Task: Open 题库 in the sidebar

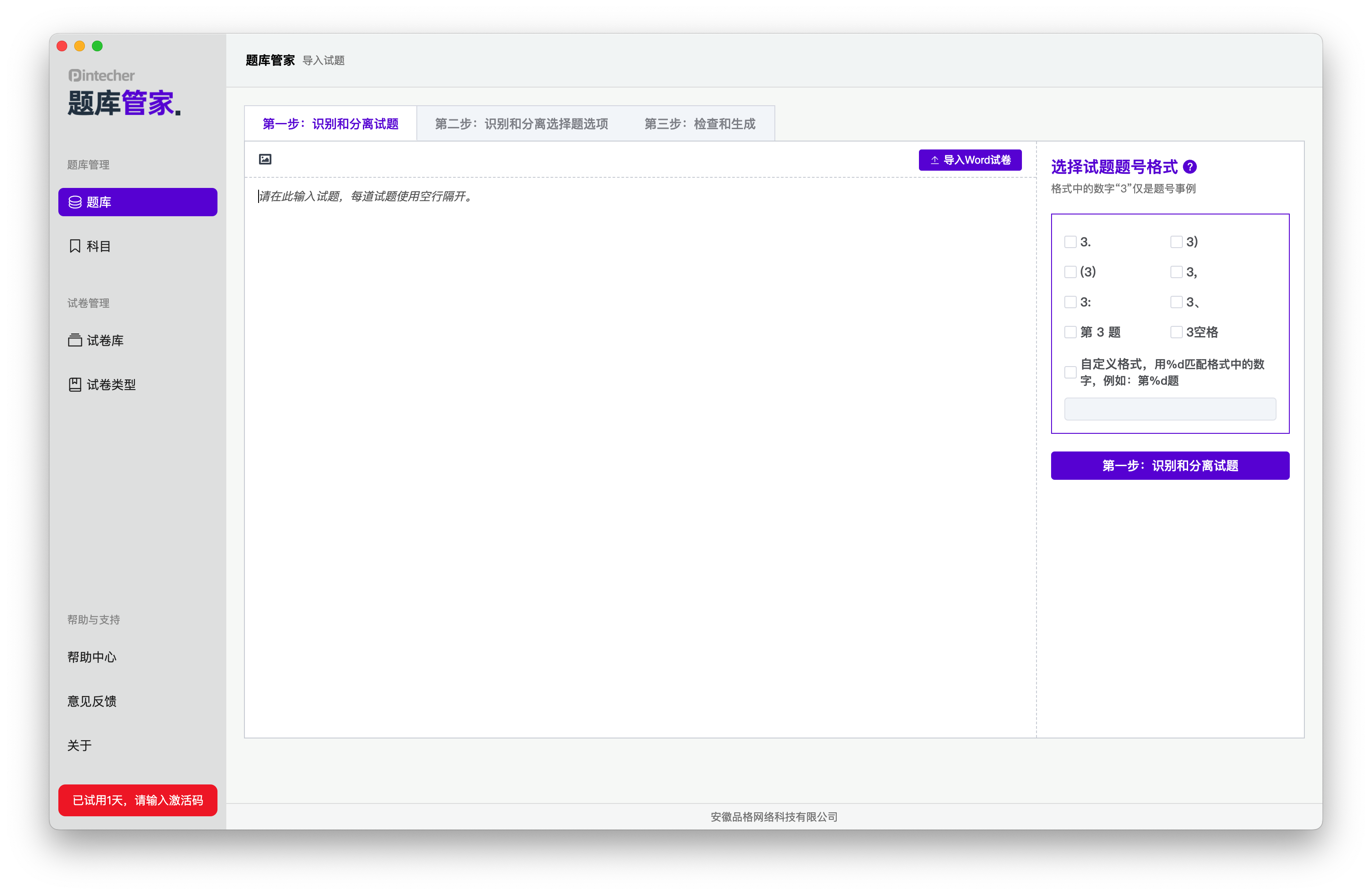Action: 138,203
